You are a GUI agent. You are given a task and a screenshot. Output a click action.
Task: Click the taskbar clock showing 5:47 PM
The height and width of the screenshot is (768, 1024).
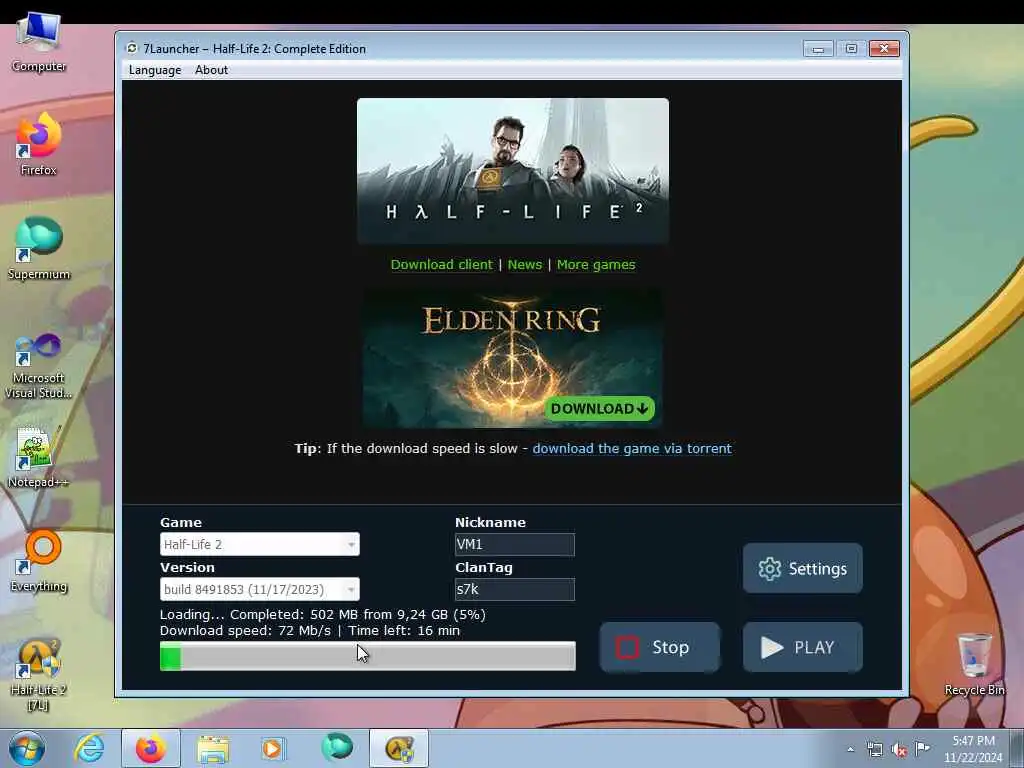point(972,749)
